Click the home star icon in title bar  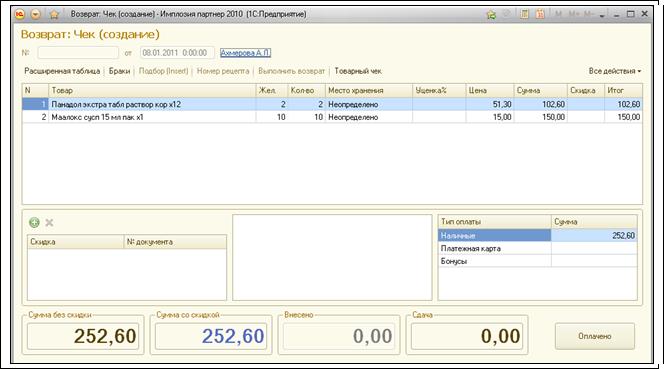[x=54, y=14]
